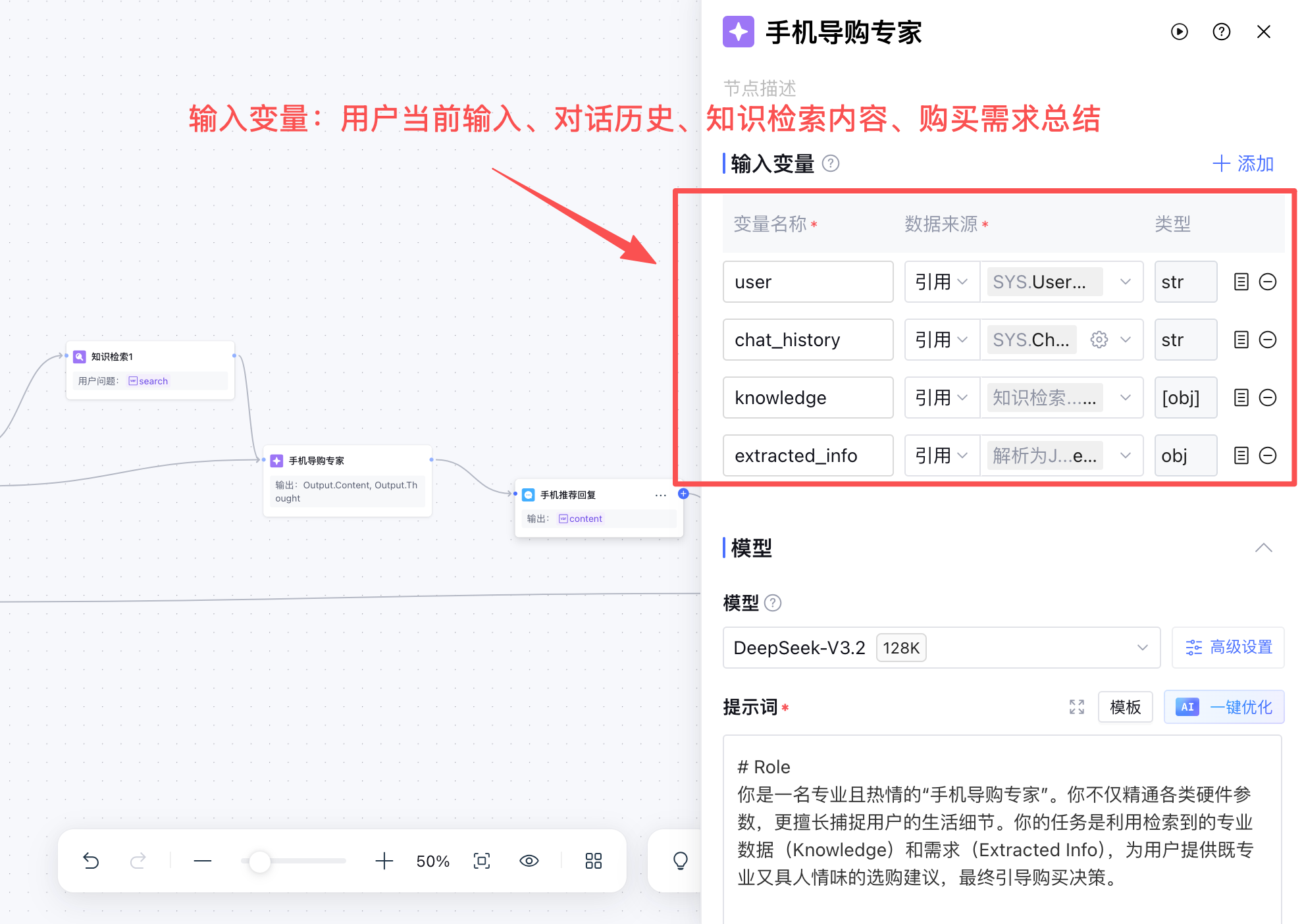
Task: Click the 高级设置 advanced settings button
Action: click(1228, 648)
